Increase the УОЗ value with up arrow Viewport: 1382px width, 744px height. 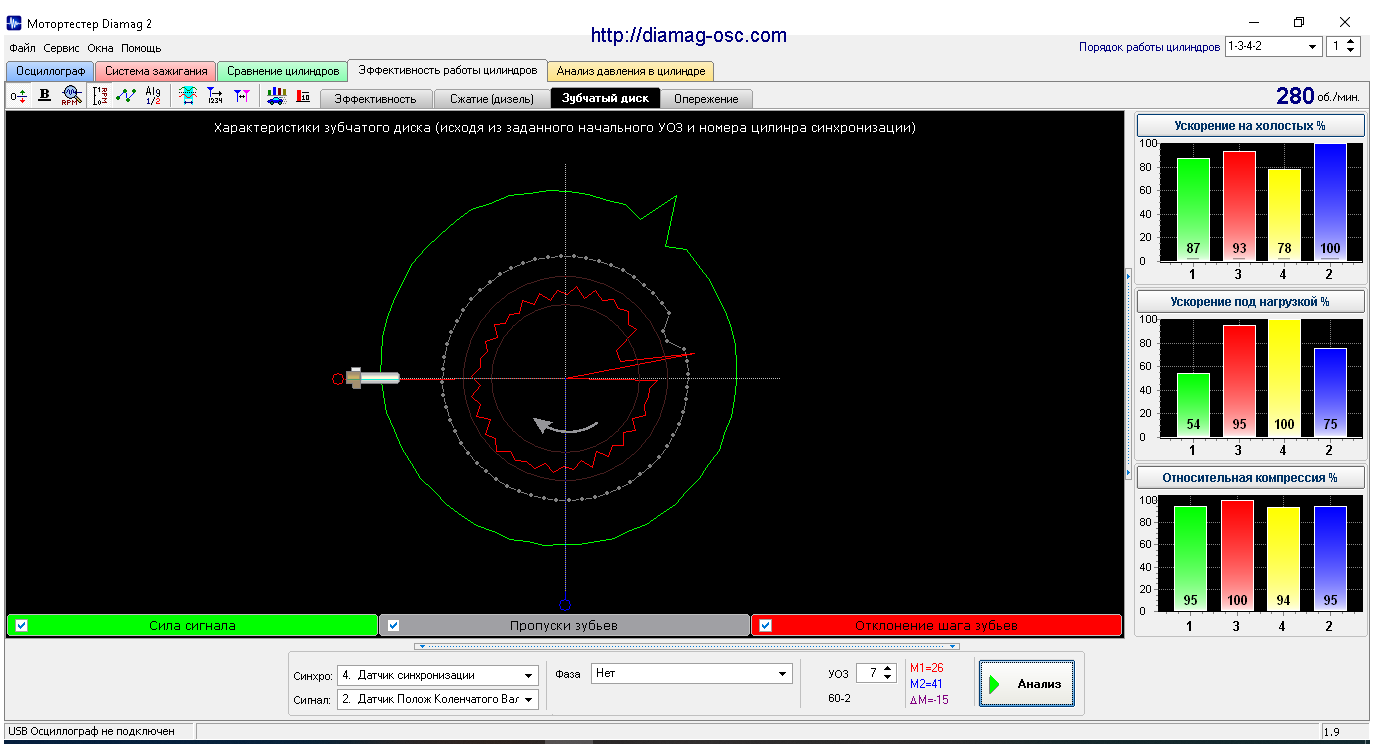pyautogui.click(x=887, y=669)
